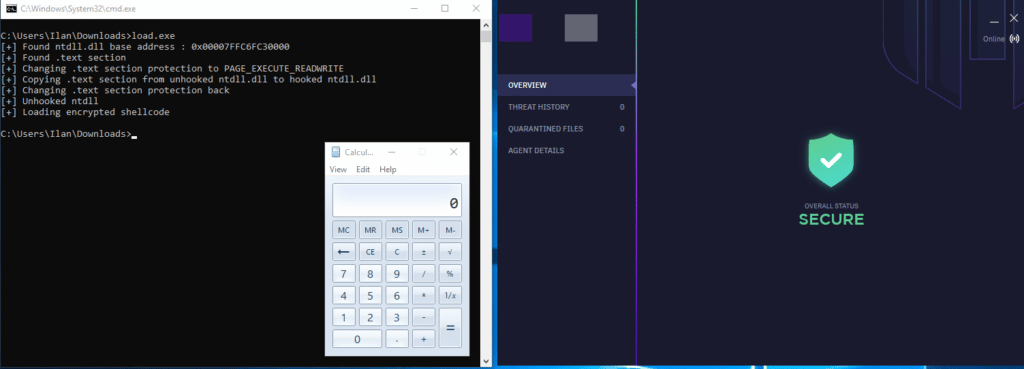This screenshot has width=1024, height=369.
Task: Open the Help menu in Calculator
Action: click(x=388, y=169)
